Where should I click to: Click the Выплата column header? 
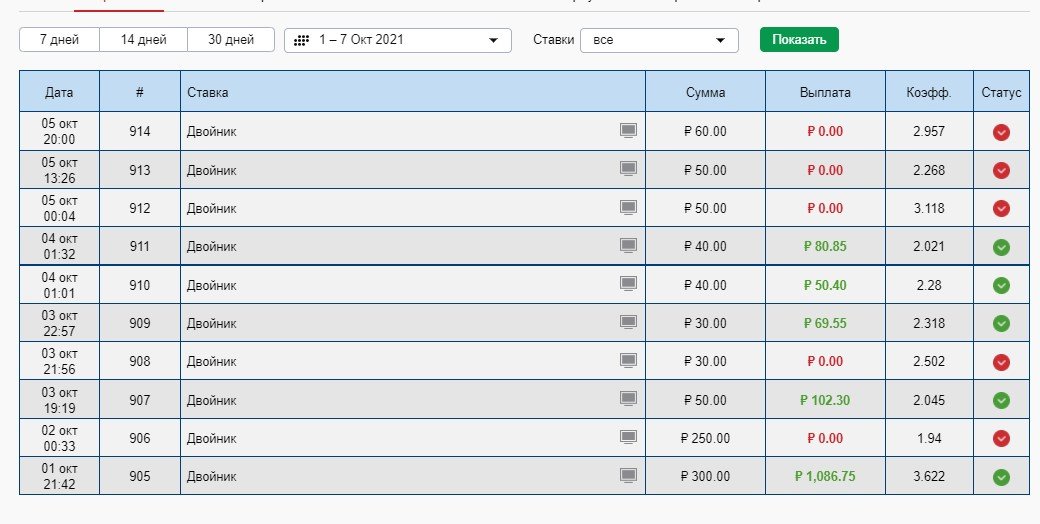(825, 92)
